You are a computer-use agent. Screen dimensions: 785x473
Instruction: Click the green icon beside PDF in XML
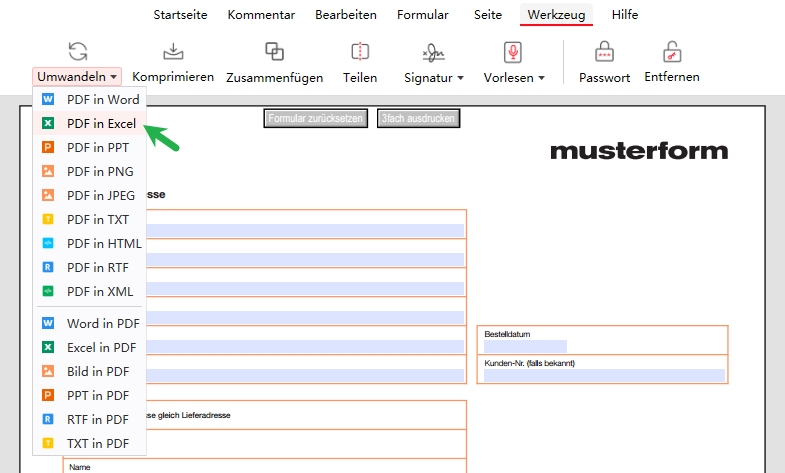(48, 291)
